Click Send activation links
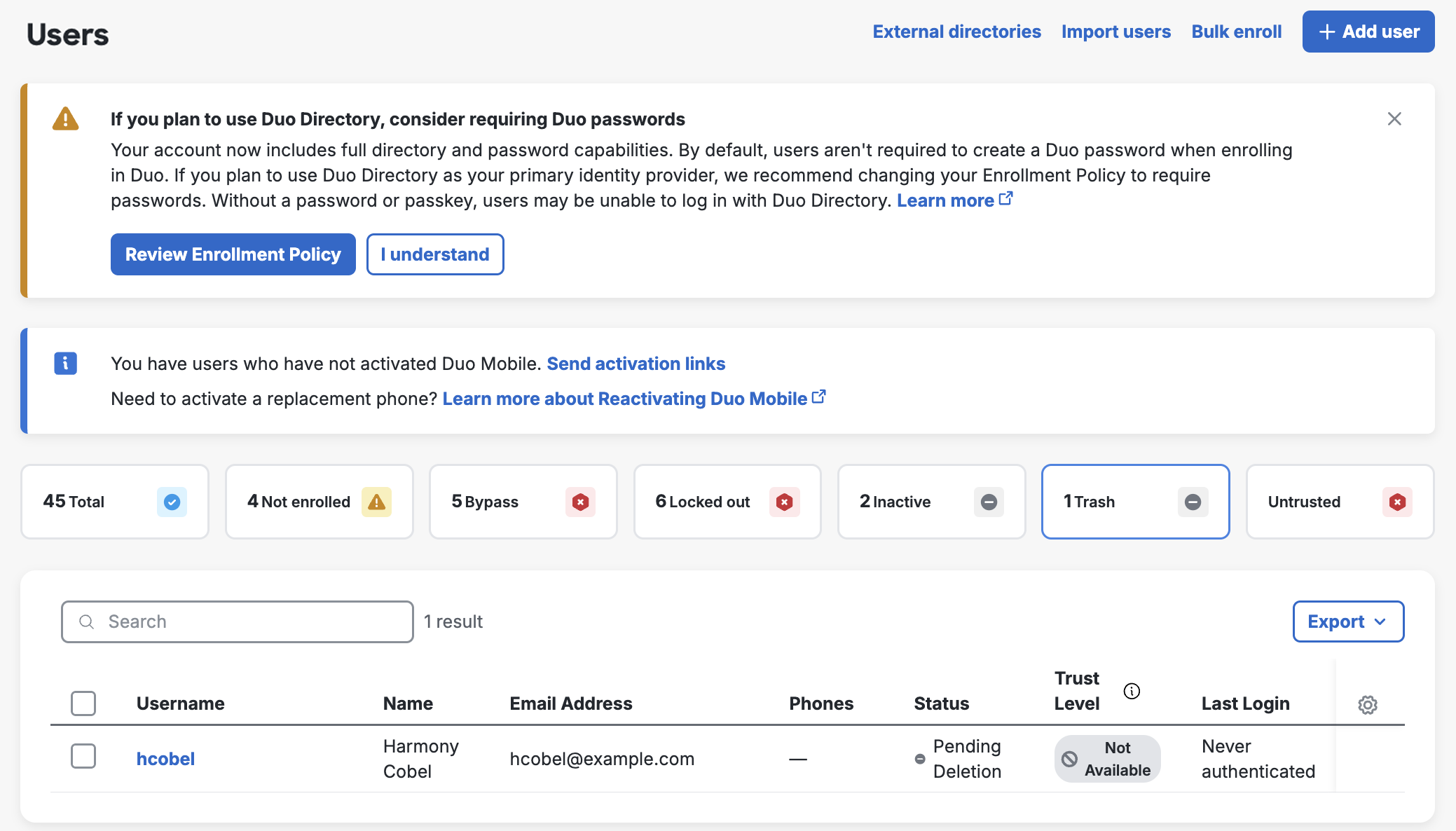This screenshot has width=1456, height=831. click(x=636, y=364)
